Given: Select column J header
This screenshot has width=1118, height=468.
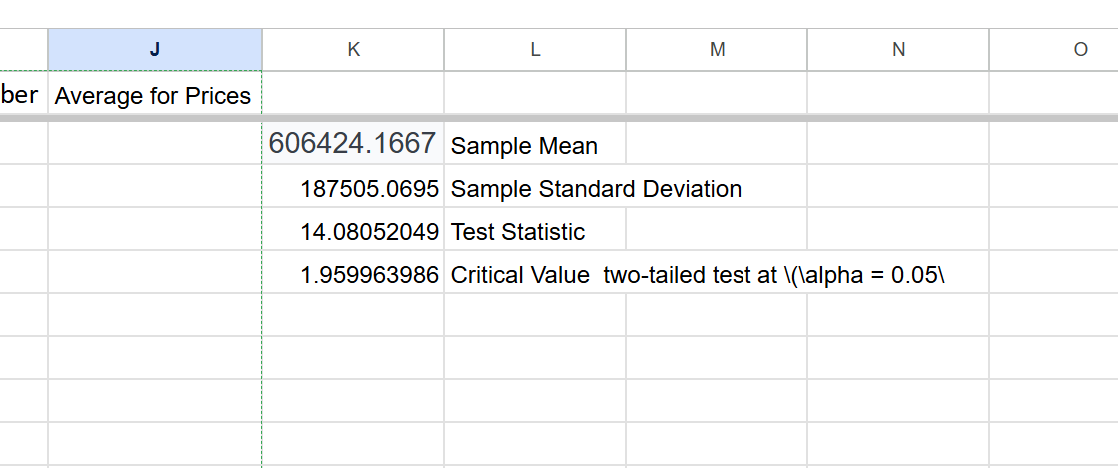Looking at the screenshot, I should click(x=155, y=49).
